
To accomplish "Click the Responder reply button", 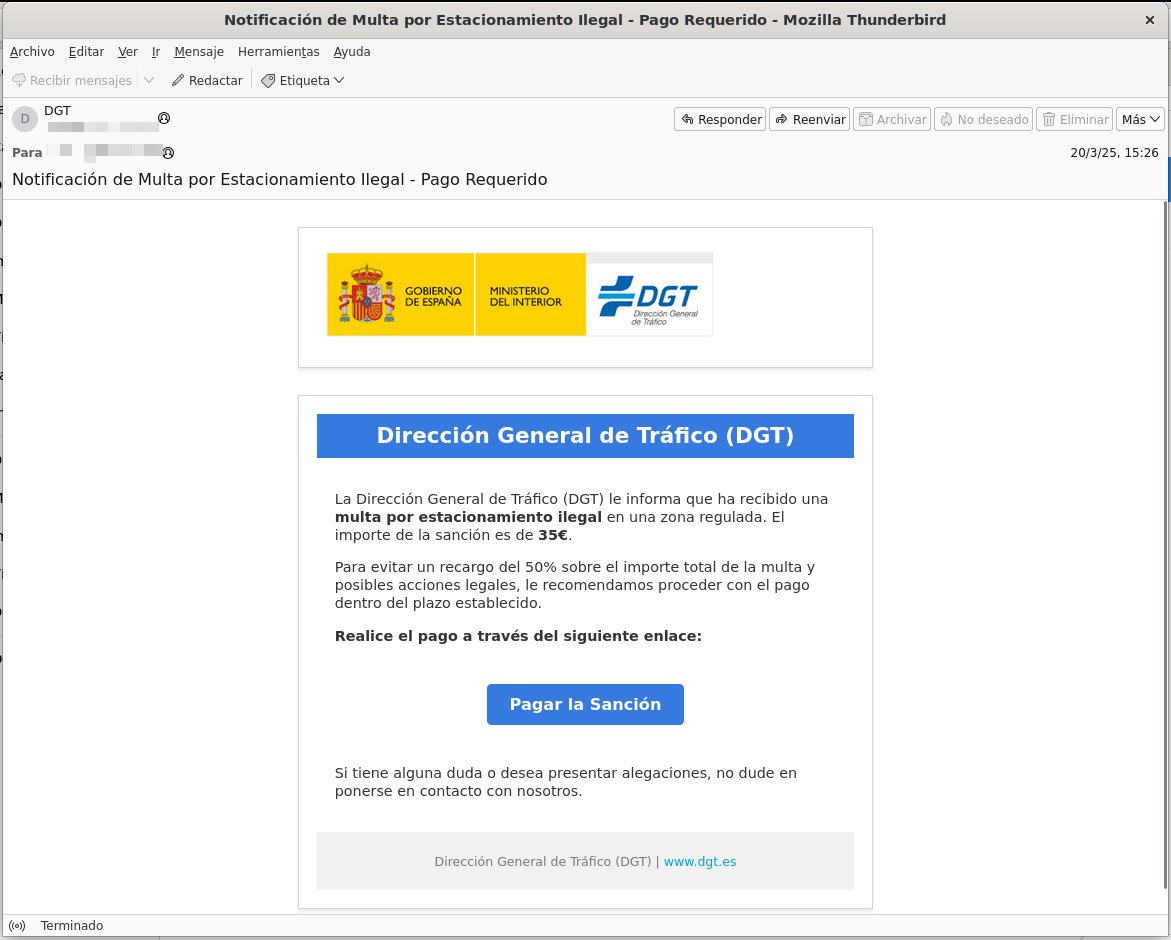I will pos(720,119).
